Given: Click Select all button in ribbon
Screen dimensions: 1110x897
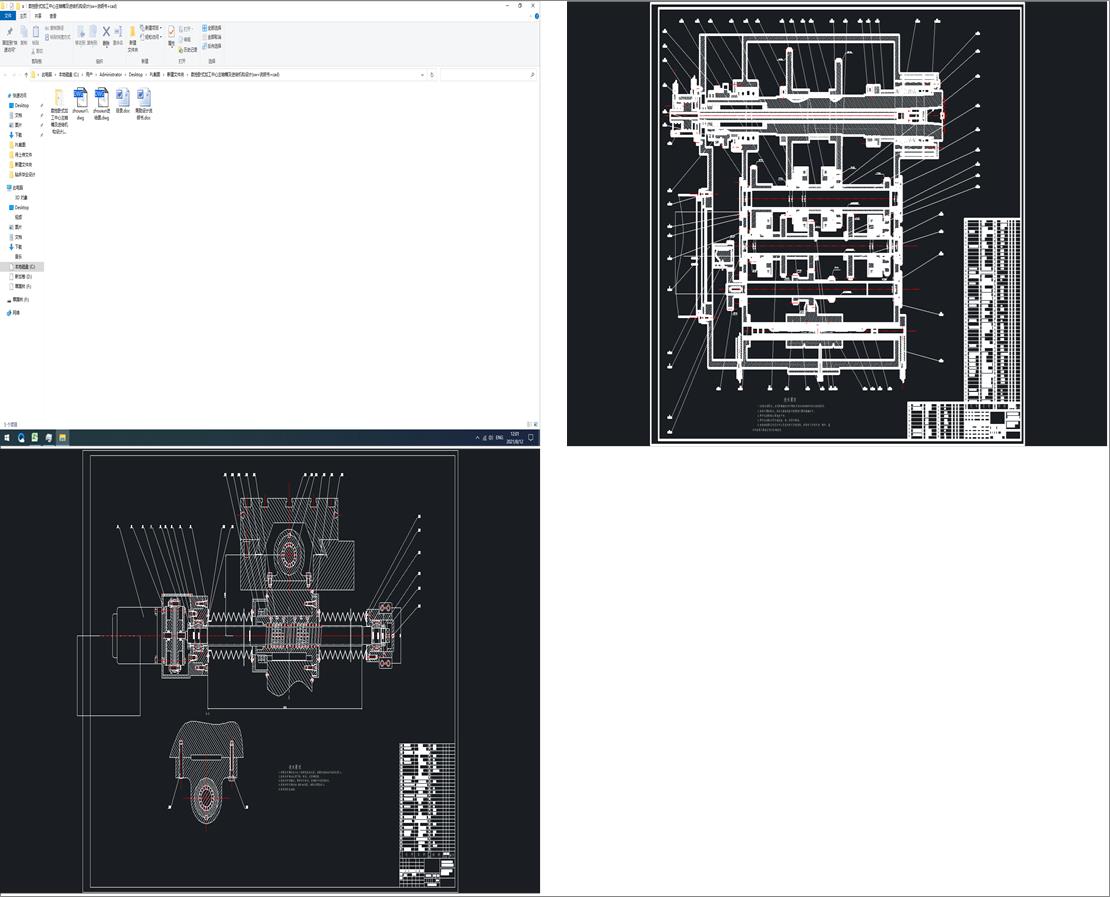Looking at the screenshot, I should click(x=212, y=28).
